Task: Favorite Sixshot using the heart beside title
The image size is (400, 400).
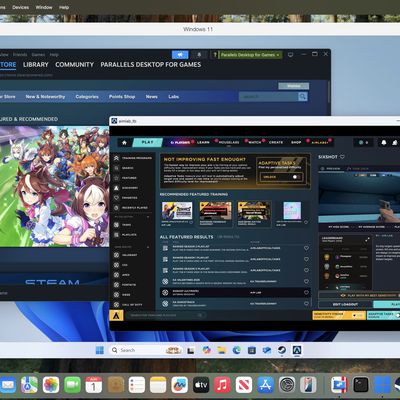Action: click(x=342, y=157)
